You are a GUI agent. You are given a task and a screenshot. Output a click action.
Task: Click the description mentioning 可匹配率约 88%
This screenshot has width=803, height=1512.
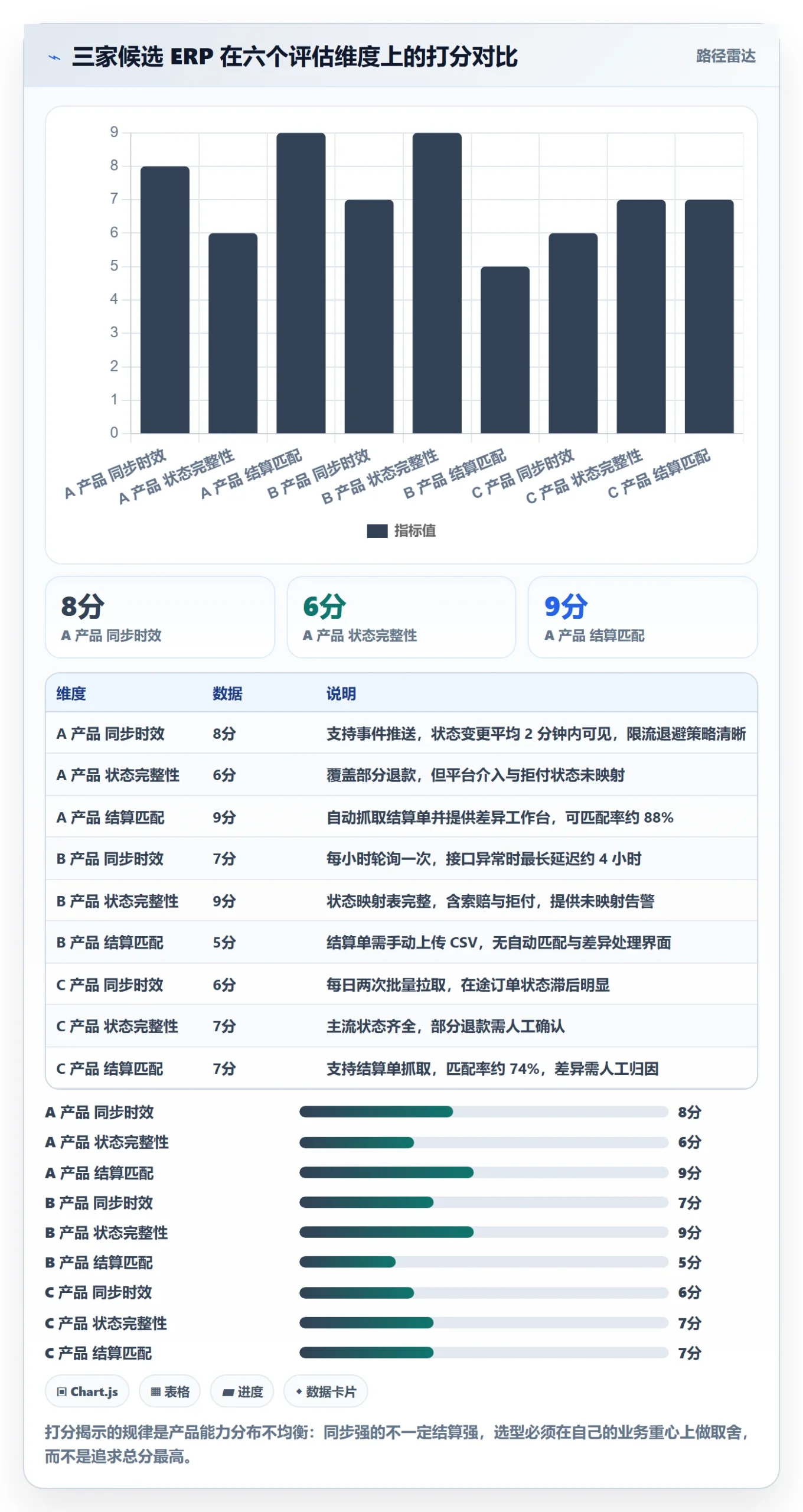pyautogui.click(x=500, y=817)
